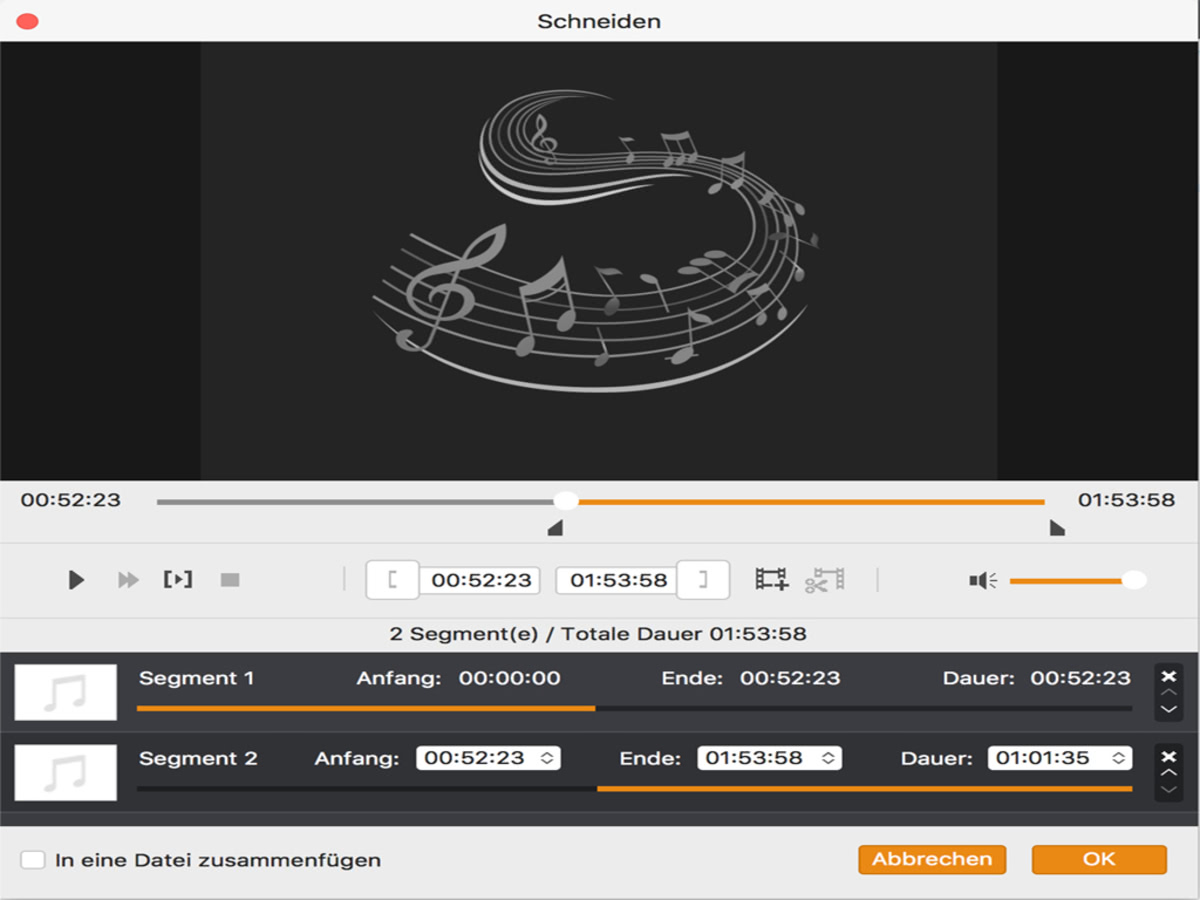This screenshot has height=900, width=1200.
Task: Click the playhead on the timeline
Action: coord(566,500)
